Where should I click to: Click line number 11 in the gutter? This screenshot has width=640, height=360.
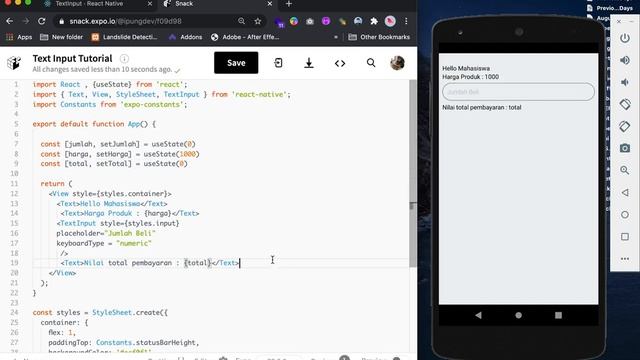14,184
